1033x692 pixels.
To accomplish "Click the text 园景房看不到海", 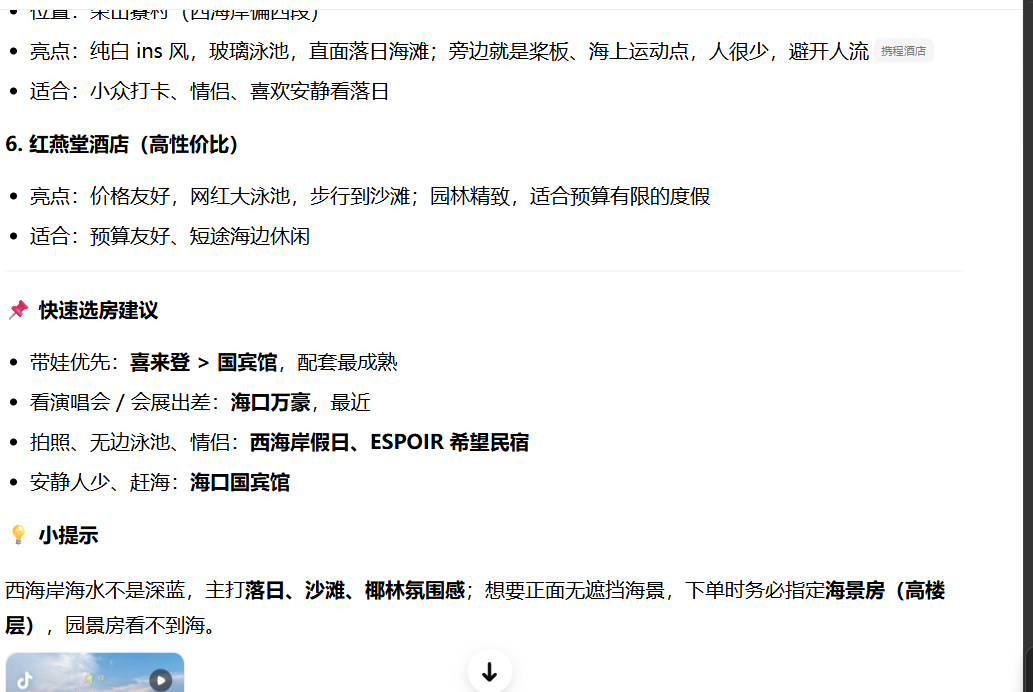I will click(x=134, y=625).
